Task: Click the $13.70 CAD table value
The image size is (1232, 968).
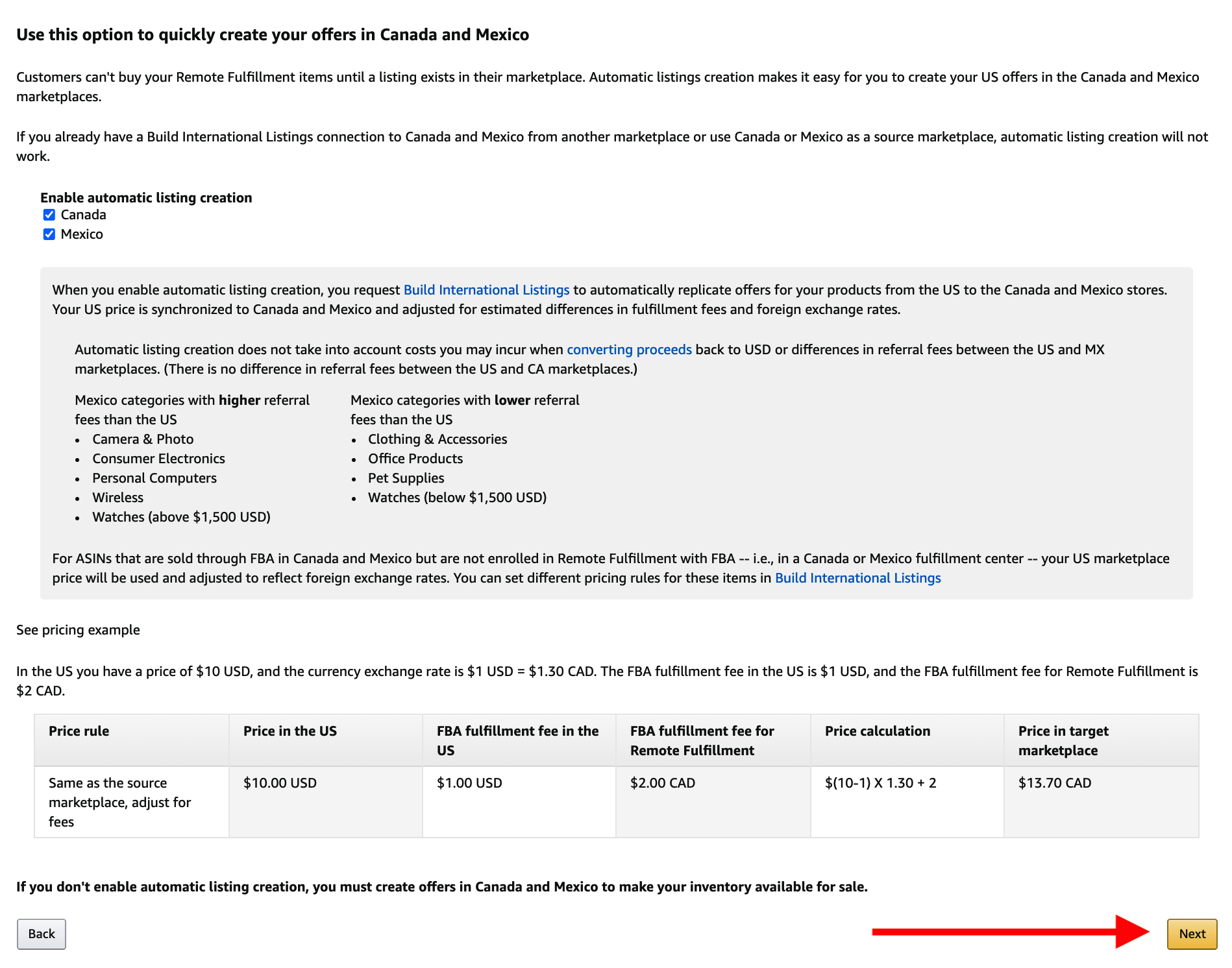Action: pos(1054,782)
